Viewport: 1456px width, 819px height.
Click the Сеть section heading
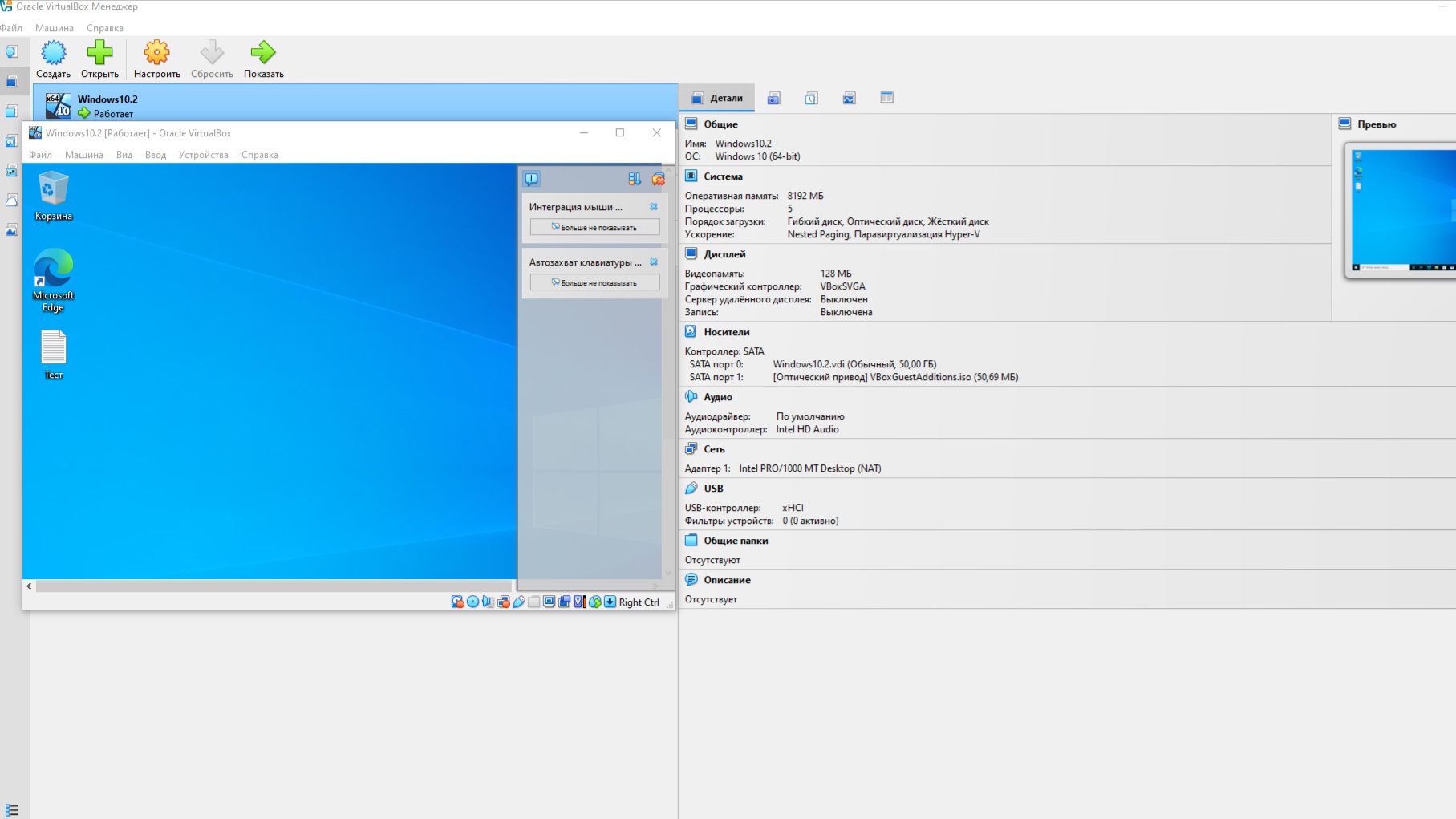coord(714,449)
